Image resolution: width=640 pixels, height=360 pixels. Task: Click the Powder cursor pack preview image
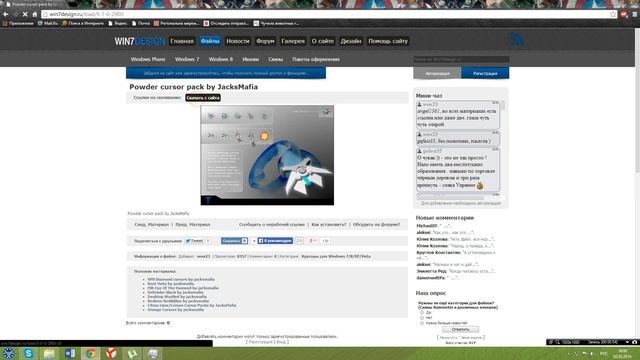pyautogui.click(x=267, y=155)
